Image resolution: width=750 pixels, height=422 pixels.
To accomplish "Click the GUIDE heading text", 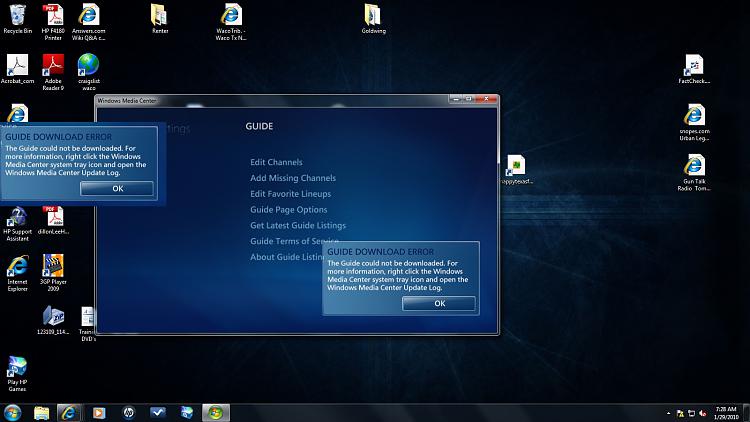I will click(259, 126).
